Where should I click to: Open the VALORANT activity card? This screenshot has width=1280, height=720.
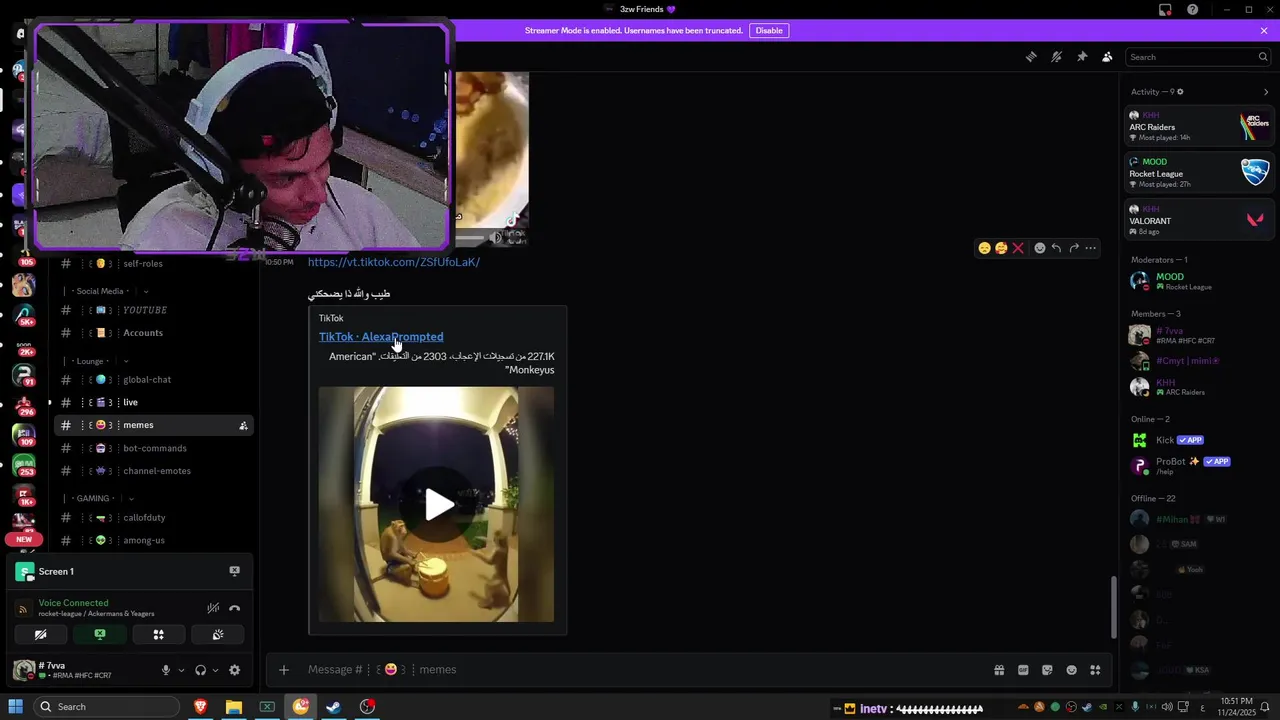point(1199,220)
